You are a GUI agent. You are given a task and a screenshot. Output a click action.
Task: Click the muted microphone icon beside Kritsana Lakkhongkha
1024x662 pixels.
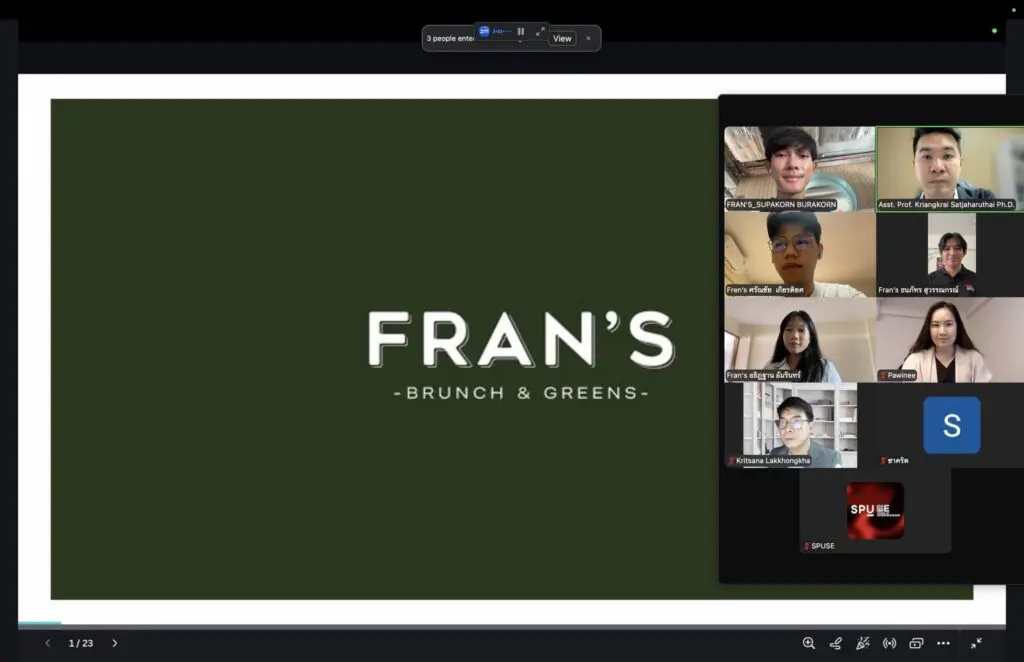pyautogui.click(x=731, y=460)
